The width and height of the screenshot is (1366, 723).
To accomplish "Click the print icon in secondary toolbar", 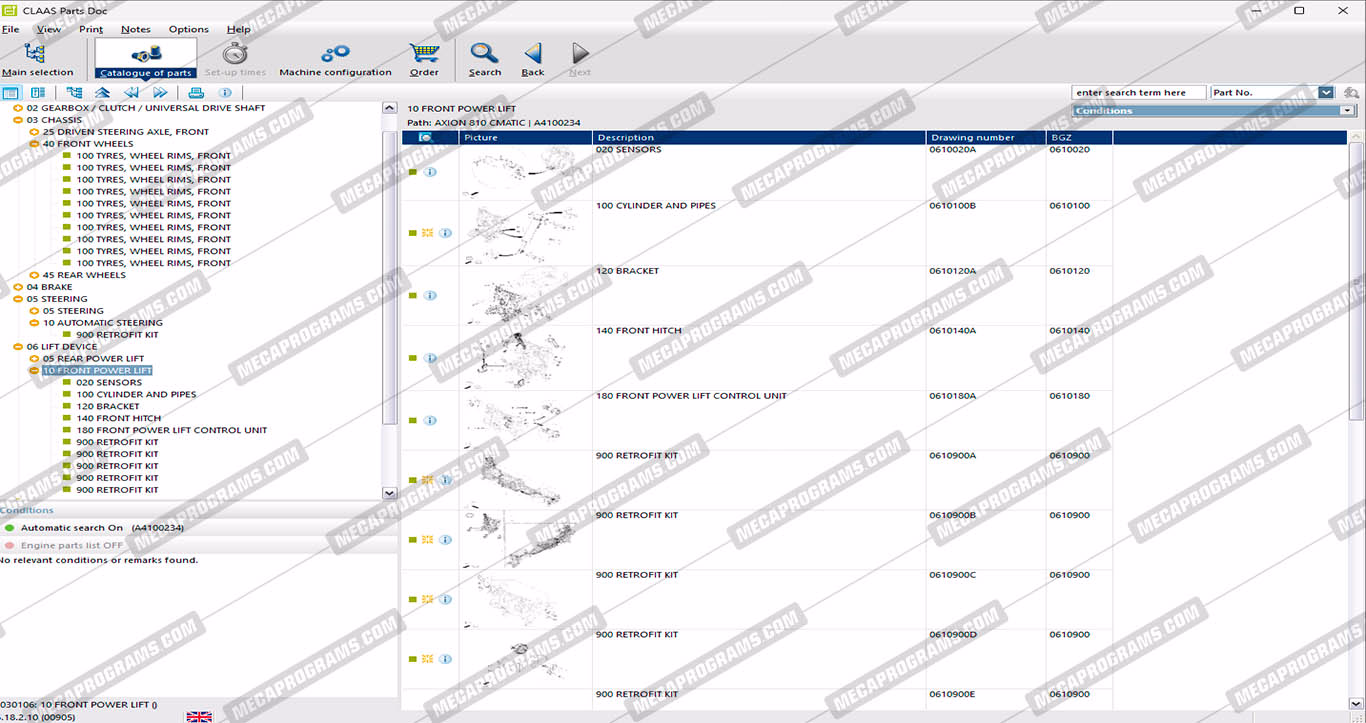I will [197, 93].
